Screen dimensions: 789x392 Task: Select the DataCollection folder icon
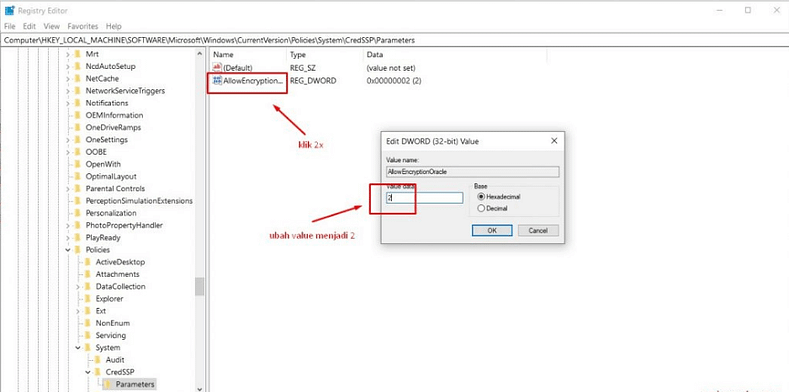88,286
